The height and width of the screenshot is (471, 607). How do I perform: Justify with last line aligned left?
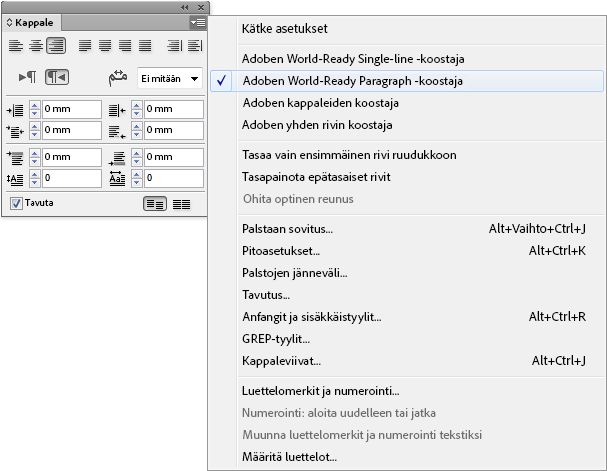pyautogui.click(x=85, y=46)
